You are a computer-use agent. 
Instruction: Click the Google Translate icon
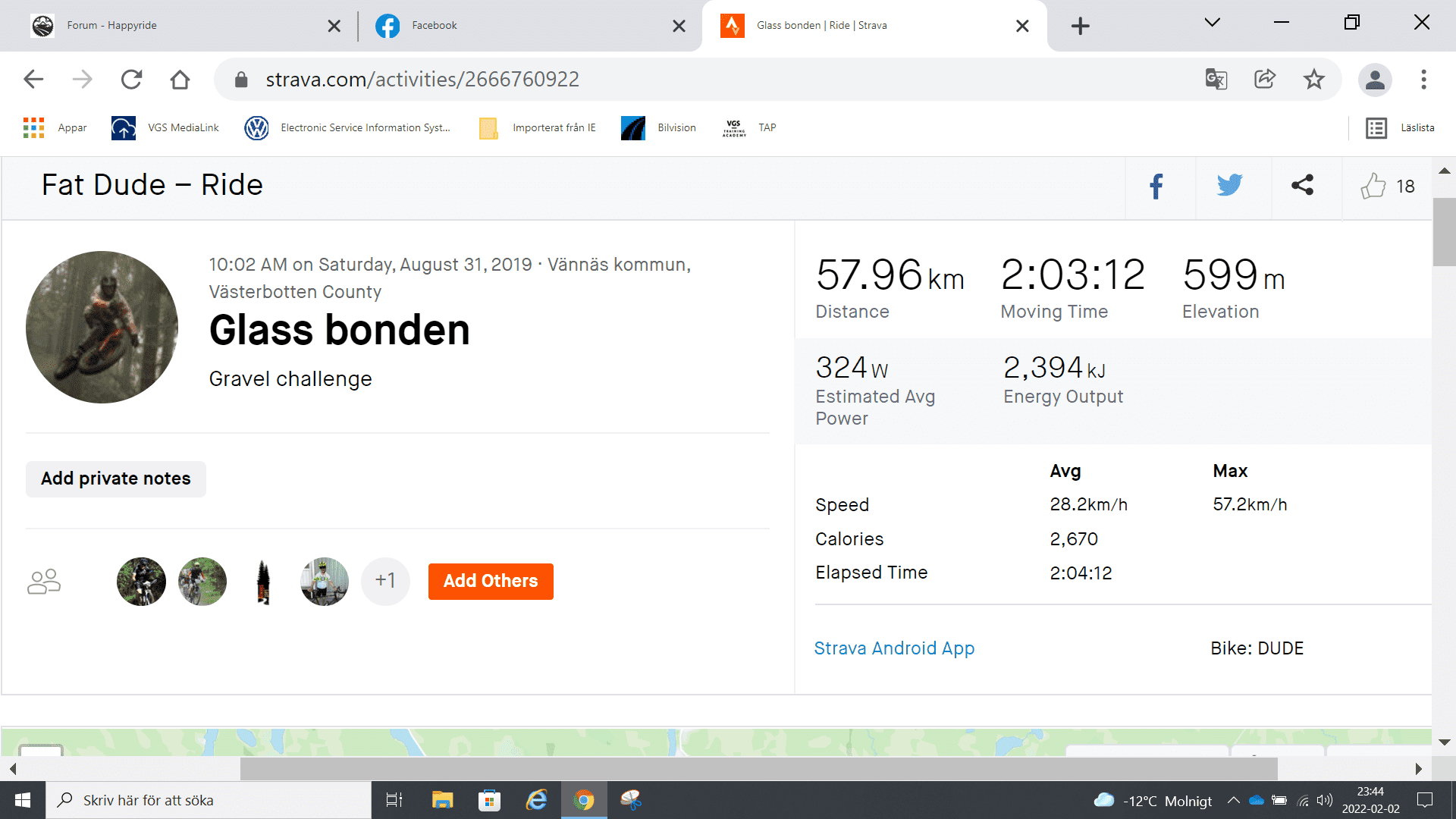pyautogui.click(x=1216, y=80)
